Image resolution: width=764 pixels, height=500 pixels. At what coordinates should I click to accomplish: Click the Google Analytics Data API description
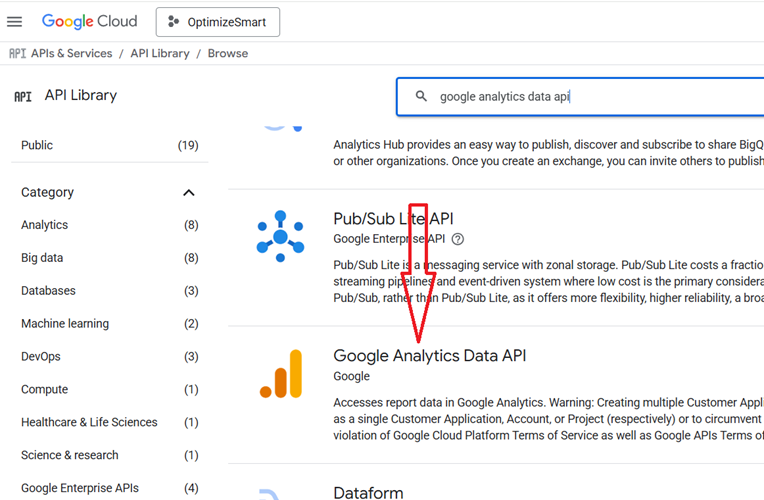549,419
